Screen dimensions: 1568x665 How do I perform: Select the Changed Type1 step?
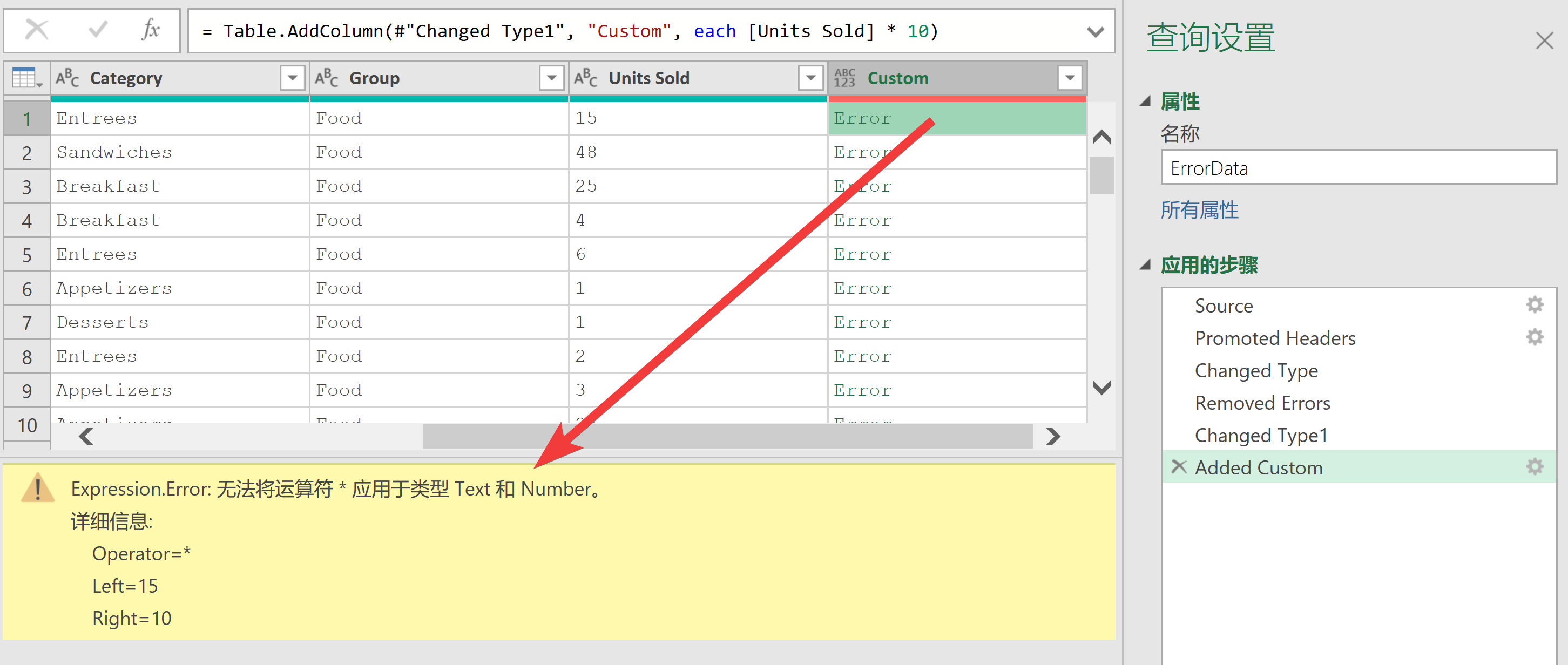(1261, 435)
